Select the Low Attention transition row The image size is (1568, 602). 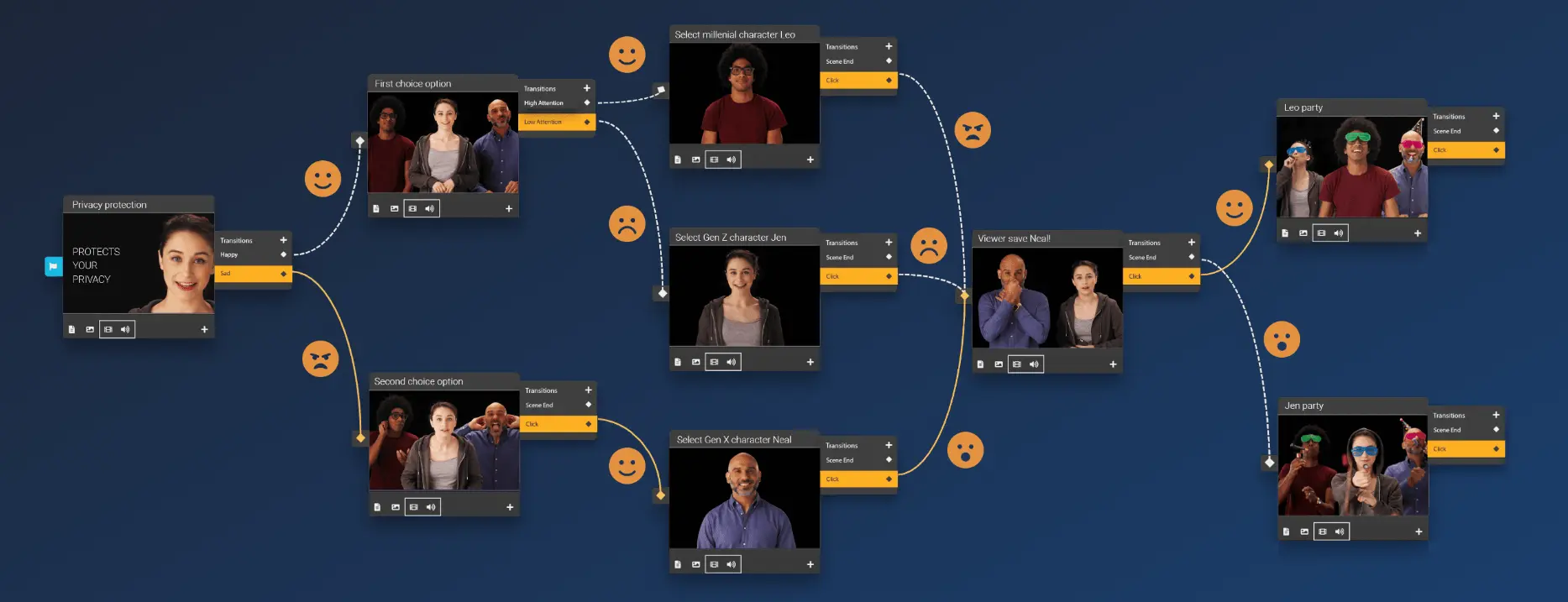(557, 122)
